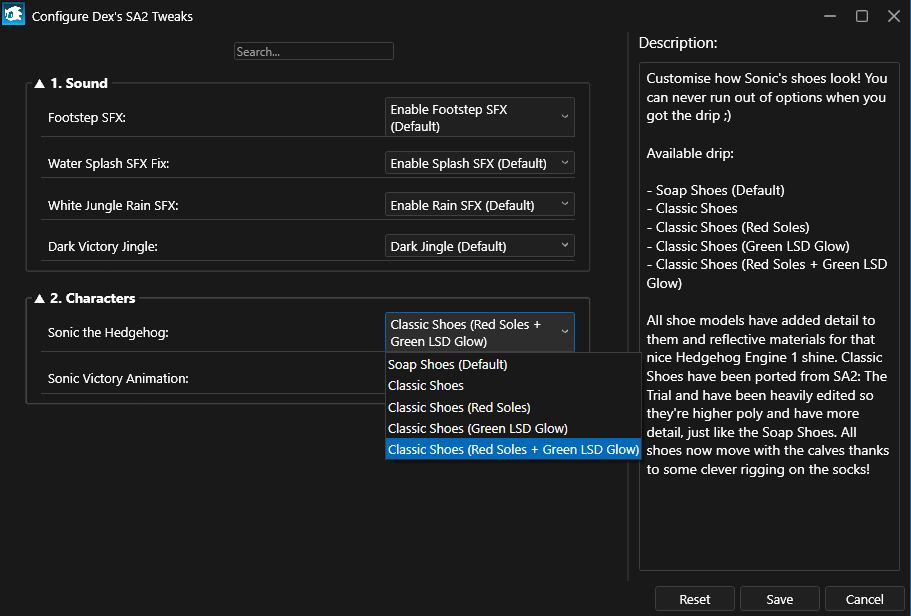Image resolution: width=911 pixels, height=616 pixels.
Task: Close the Configure Dex's SA2 Tweaks window
Action: coord(894,16)
